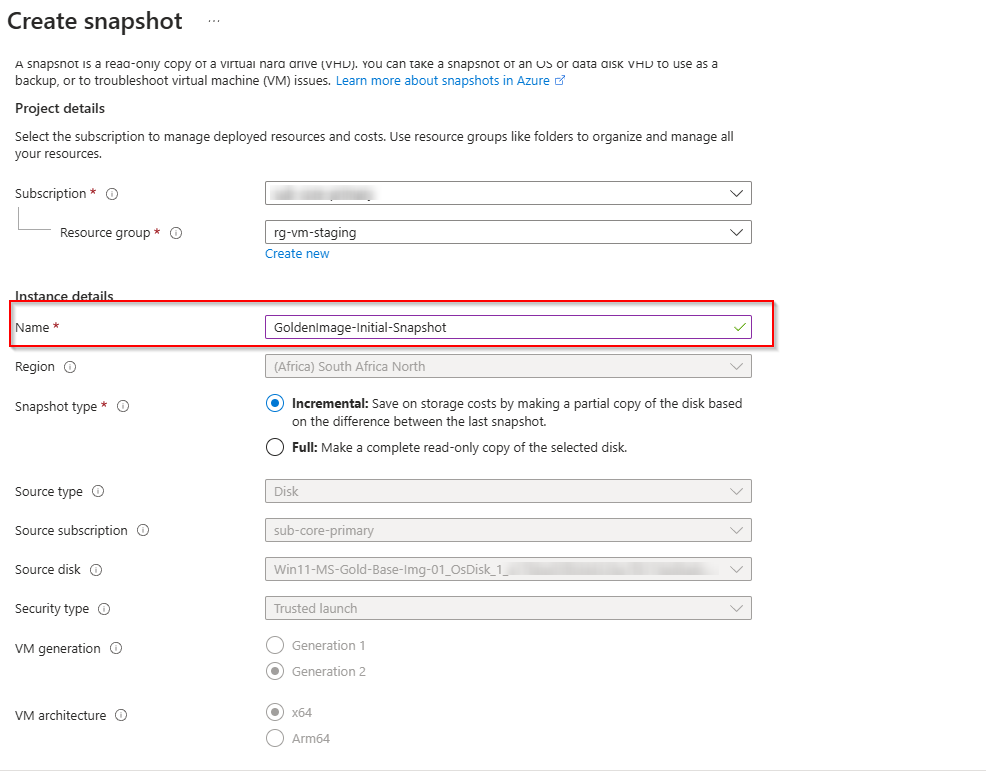Open the Resource group dropdown

tap(508, 232)
